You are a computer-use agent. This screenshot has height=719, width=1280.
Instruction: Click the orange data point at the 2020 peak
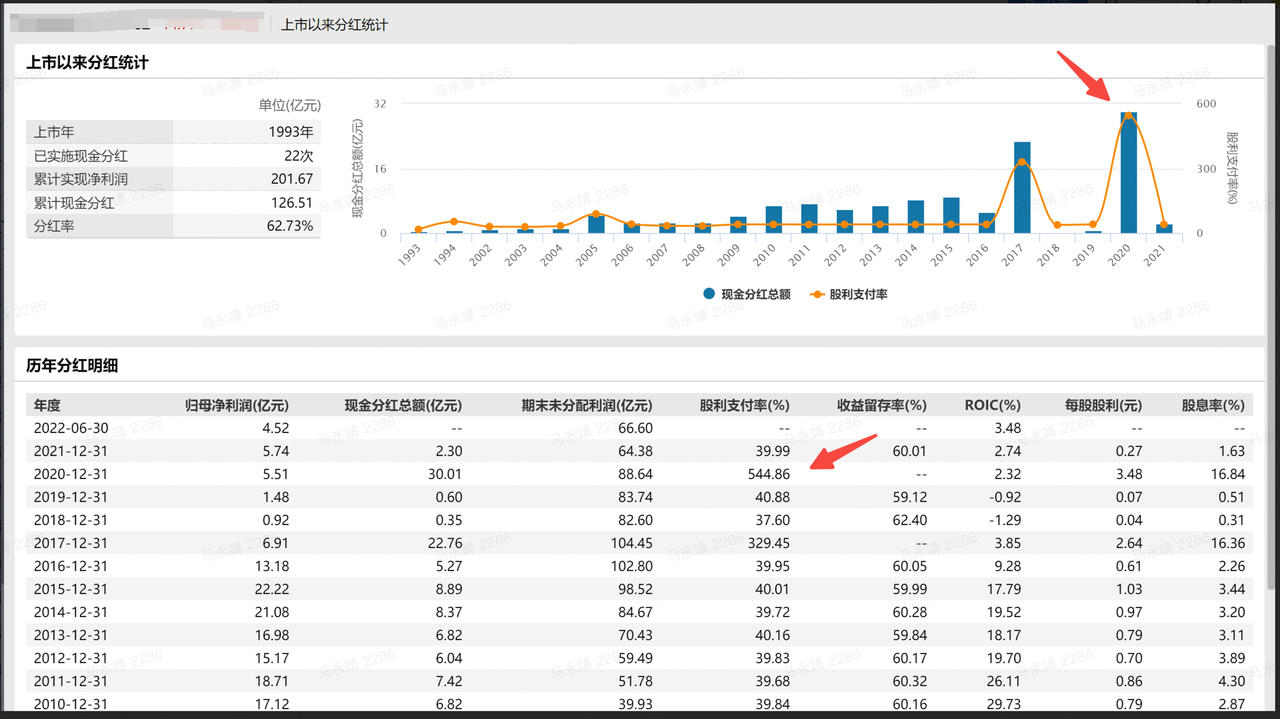point(1128,116)
